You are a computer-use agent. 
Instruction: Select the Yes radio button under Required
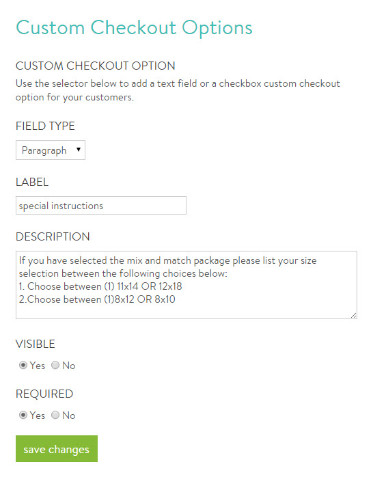[23, 415]
